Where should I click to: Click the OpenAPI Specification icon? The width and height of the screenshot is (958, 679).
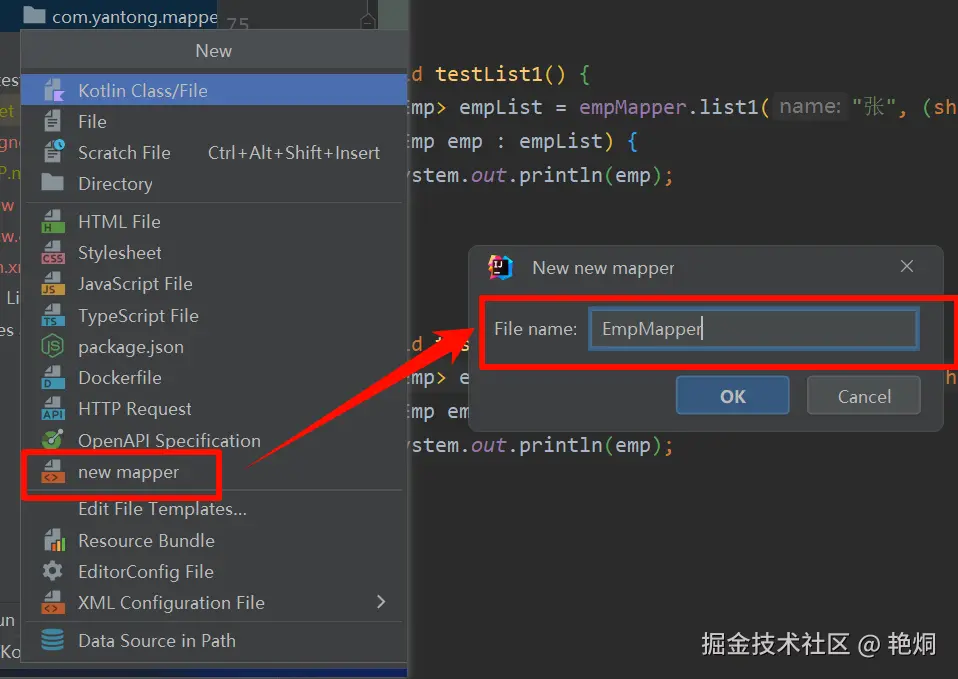(x=53, y=440)
